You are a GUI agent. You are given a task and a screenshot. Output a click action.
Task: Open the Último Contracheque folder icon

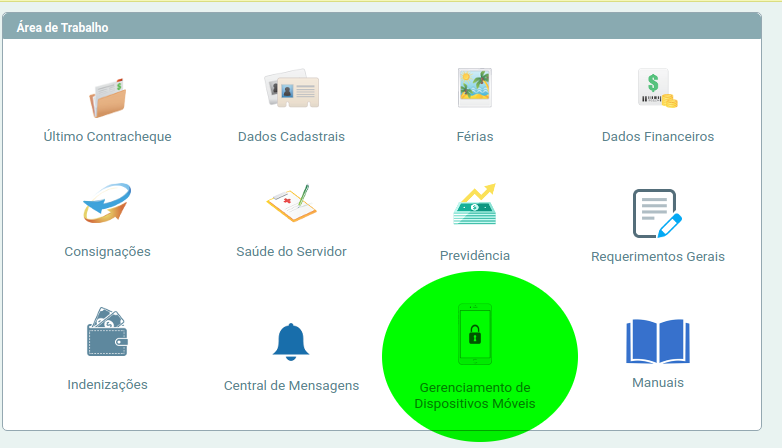coord(108,97)
